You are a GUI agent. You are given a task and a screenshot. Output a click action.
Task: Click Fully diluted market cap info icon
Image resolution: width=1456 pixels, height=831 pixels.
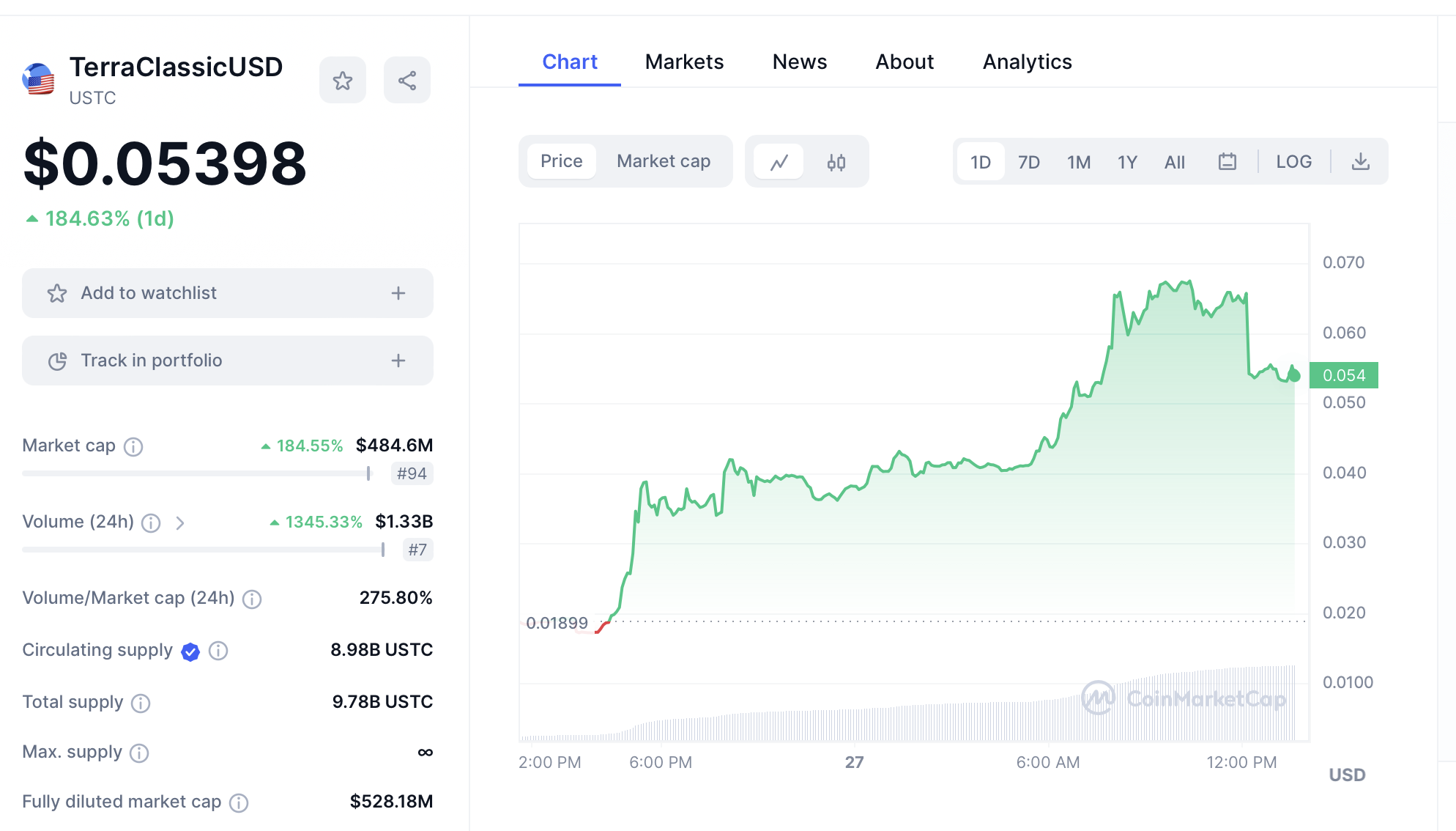coord(239,803)
